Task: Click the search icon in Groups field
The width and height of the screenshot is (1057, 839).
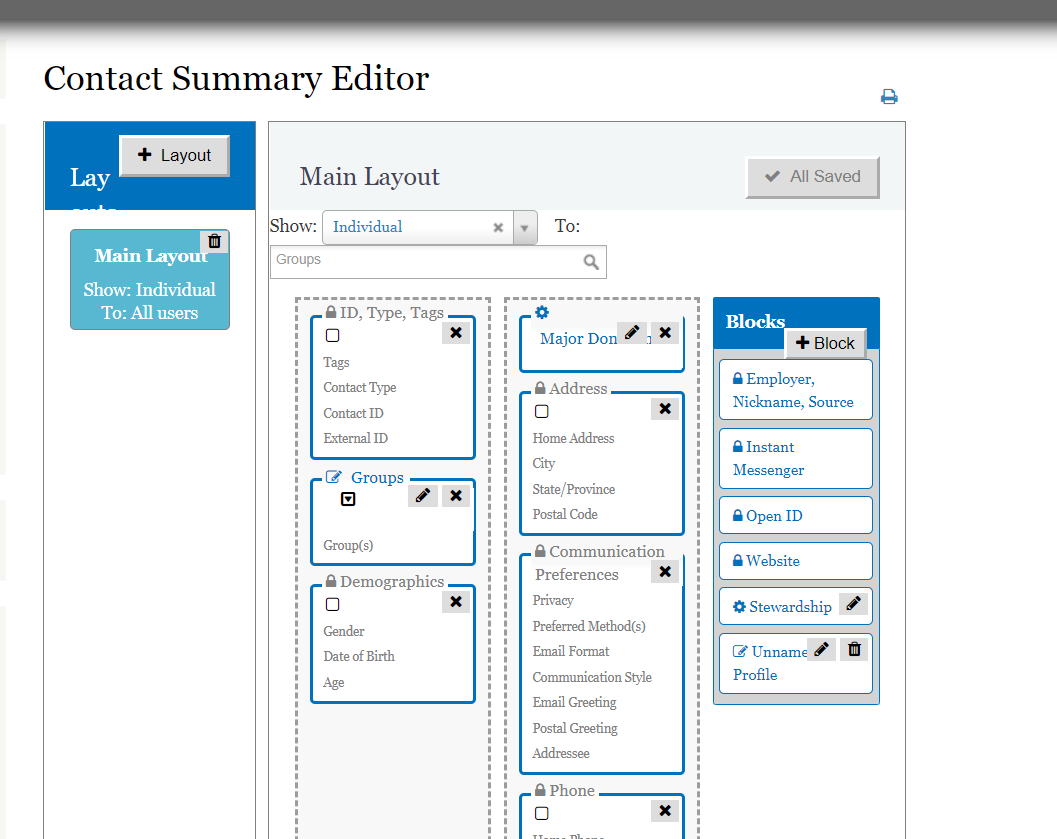Action: [x=591, y=262]
